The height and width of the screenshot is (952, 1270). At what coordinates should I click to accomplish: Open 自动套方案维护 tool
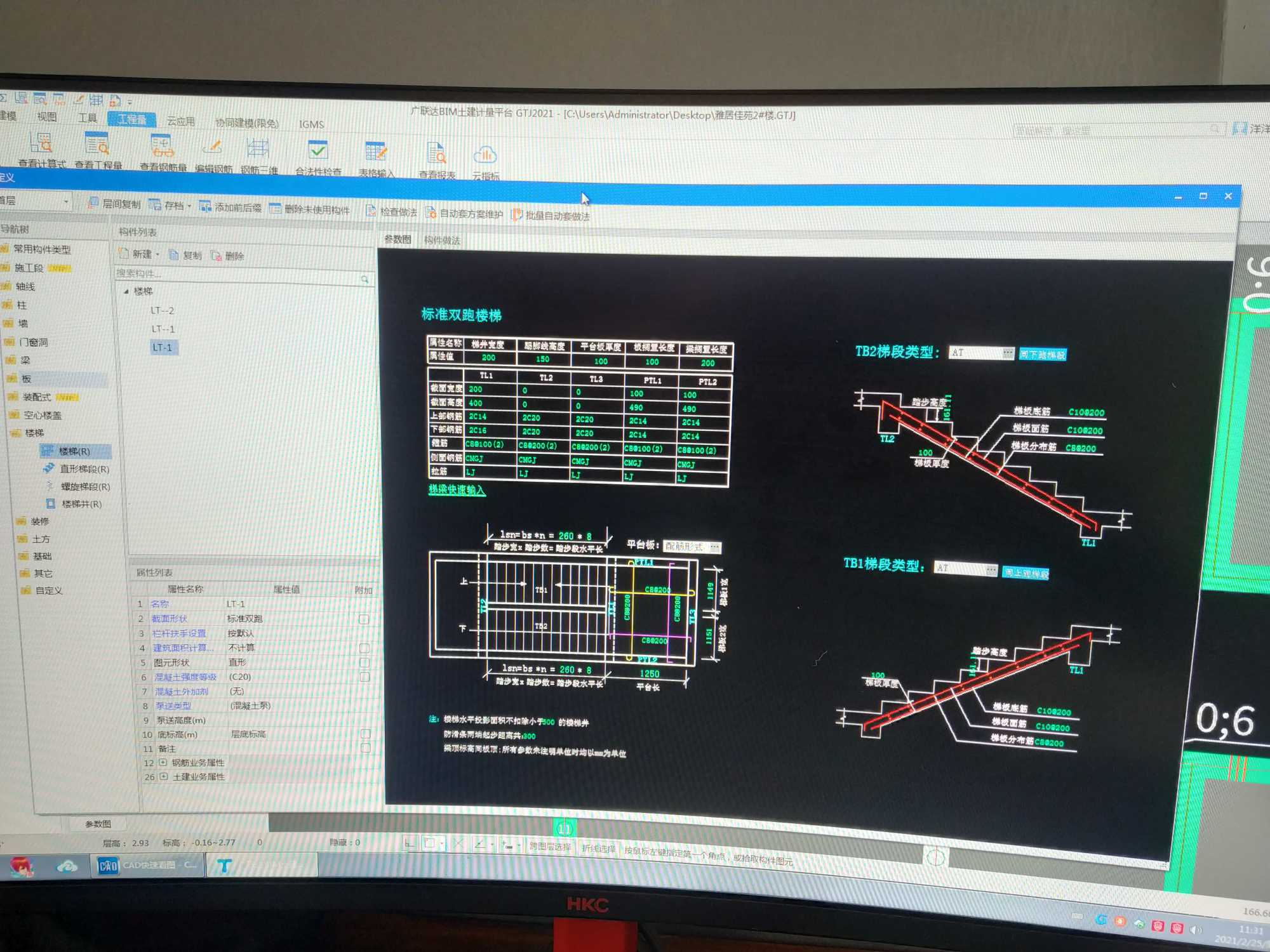click(464, 213)
